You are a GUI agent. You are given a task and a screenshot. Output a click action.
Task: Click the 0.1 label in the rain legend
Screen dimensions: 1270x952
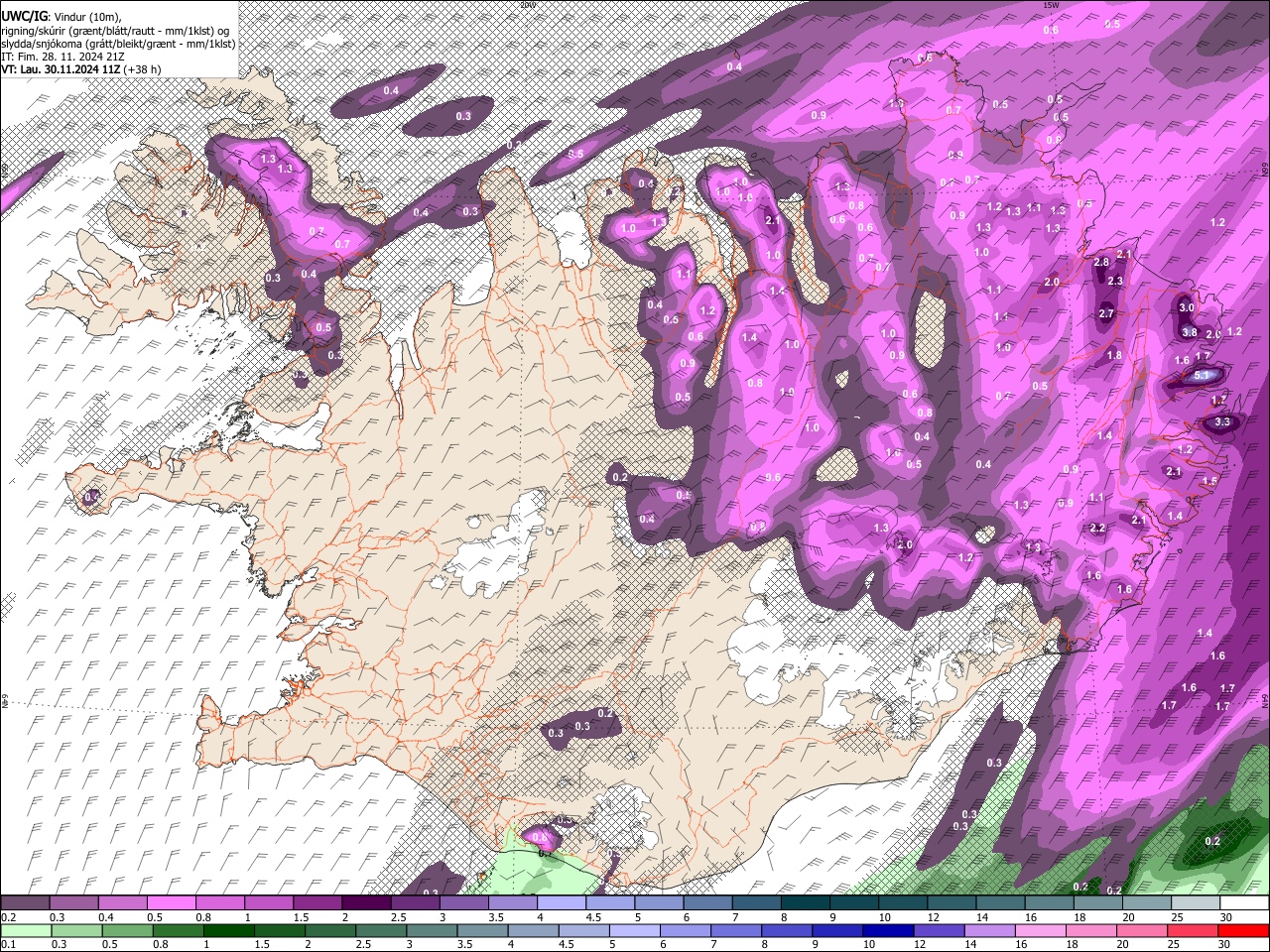(8, 944)
